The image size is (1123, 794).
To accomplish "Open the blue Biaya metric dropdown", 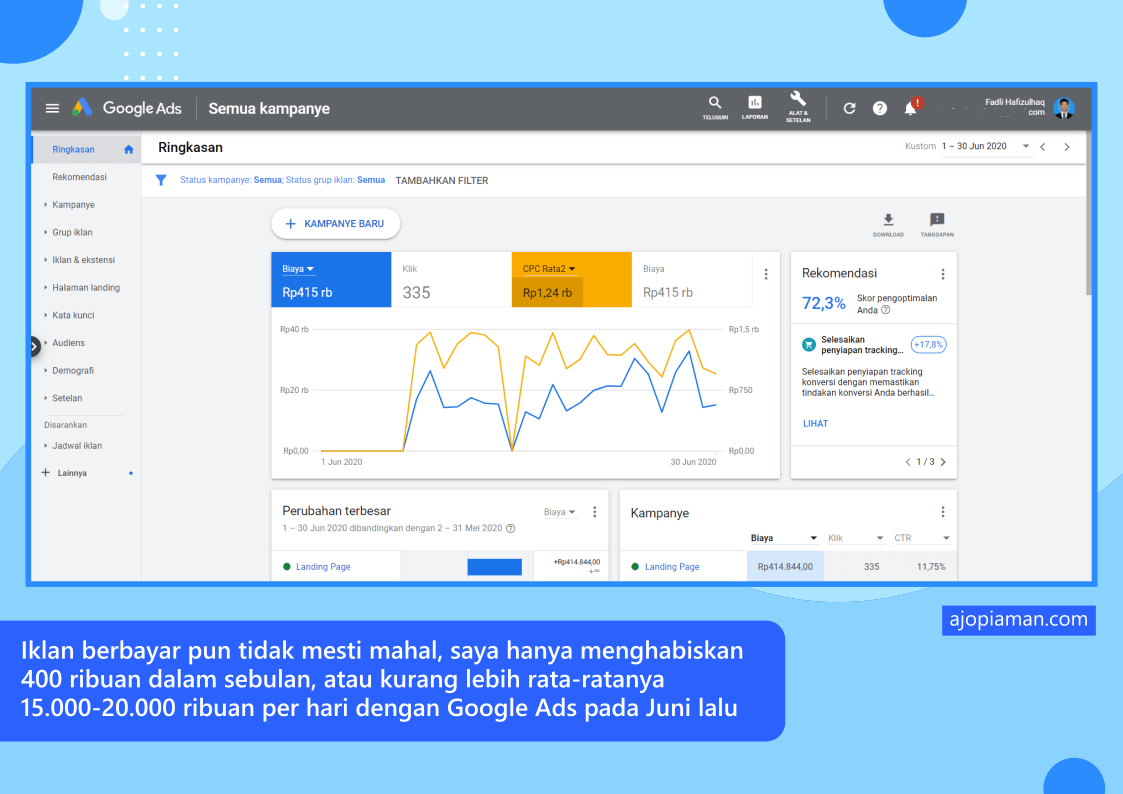I will pos(298,269).
